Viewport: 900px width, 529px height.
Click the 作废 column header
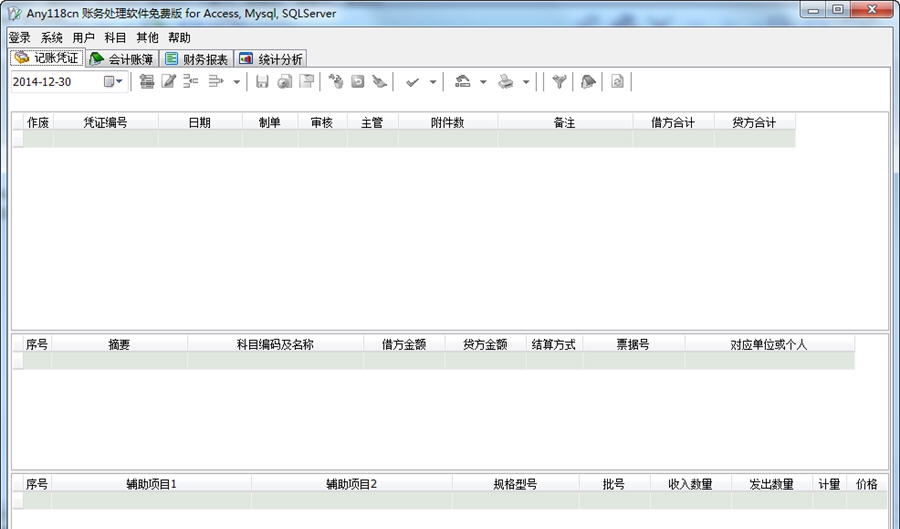tap(38, 122)
